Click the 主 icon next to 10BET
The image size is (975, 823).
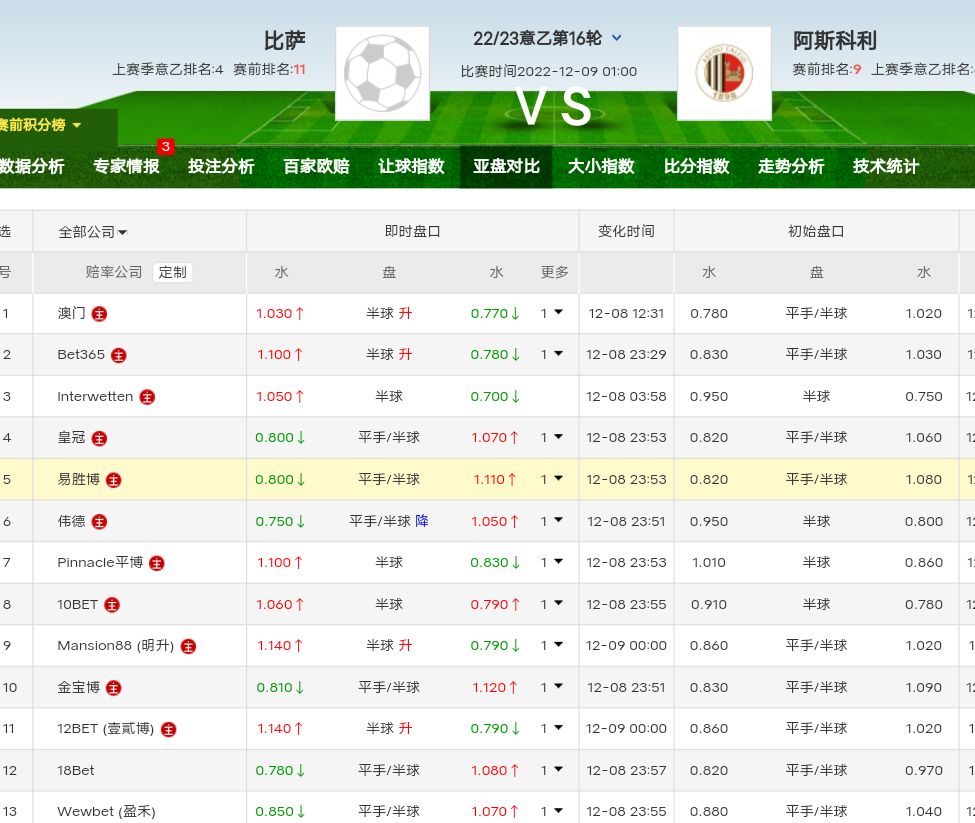click(112, 605)
